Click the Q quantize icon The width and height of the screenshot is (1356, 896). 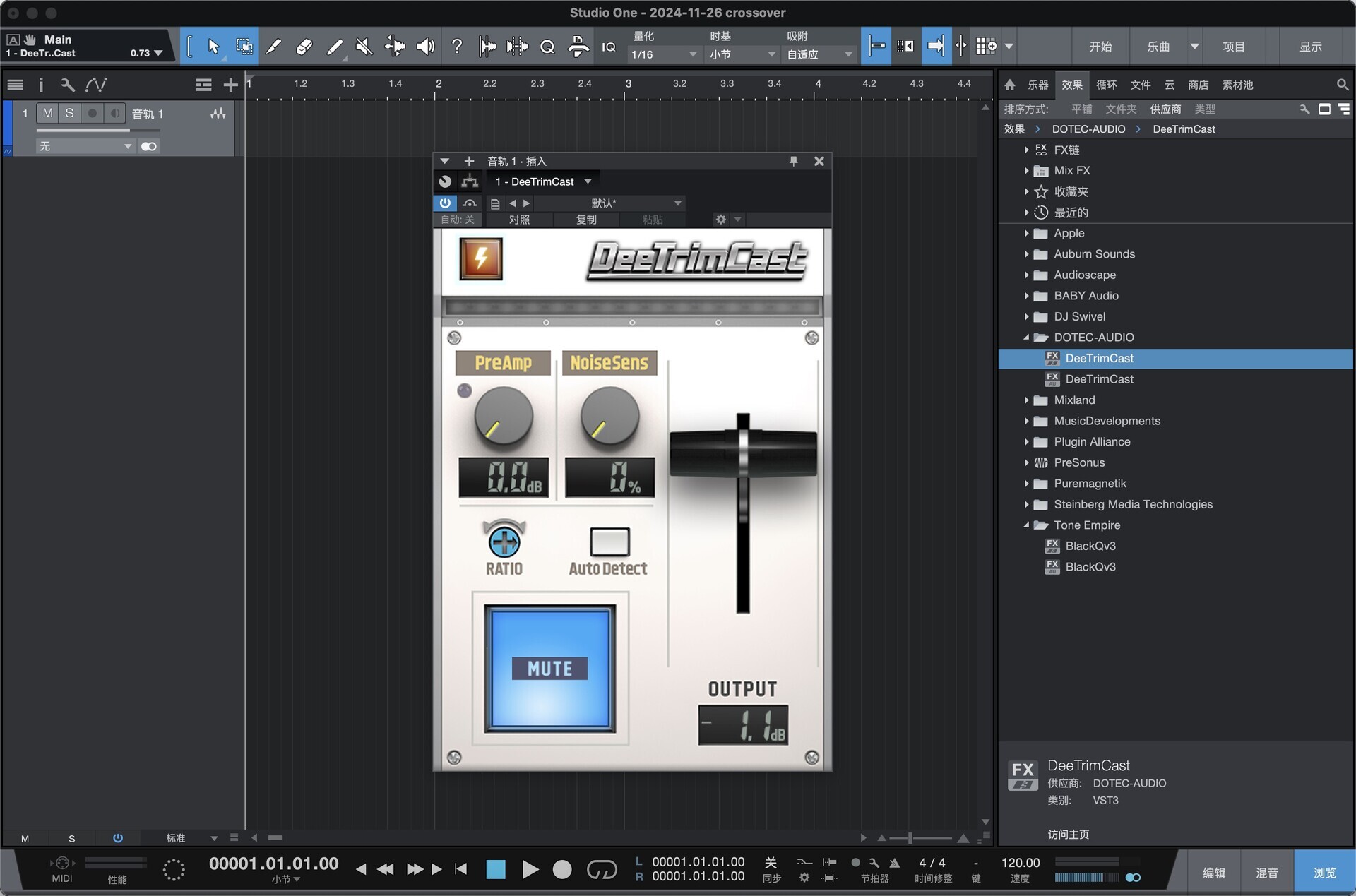[x=547, y=47]
